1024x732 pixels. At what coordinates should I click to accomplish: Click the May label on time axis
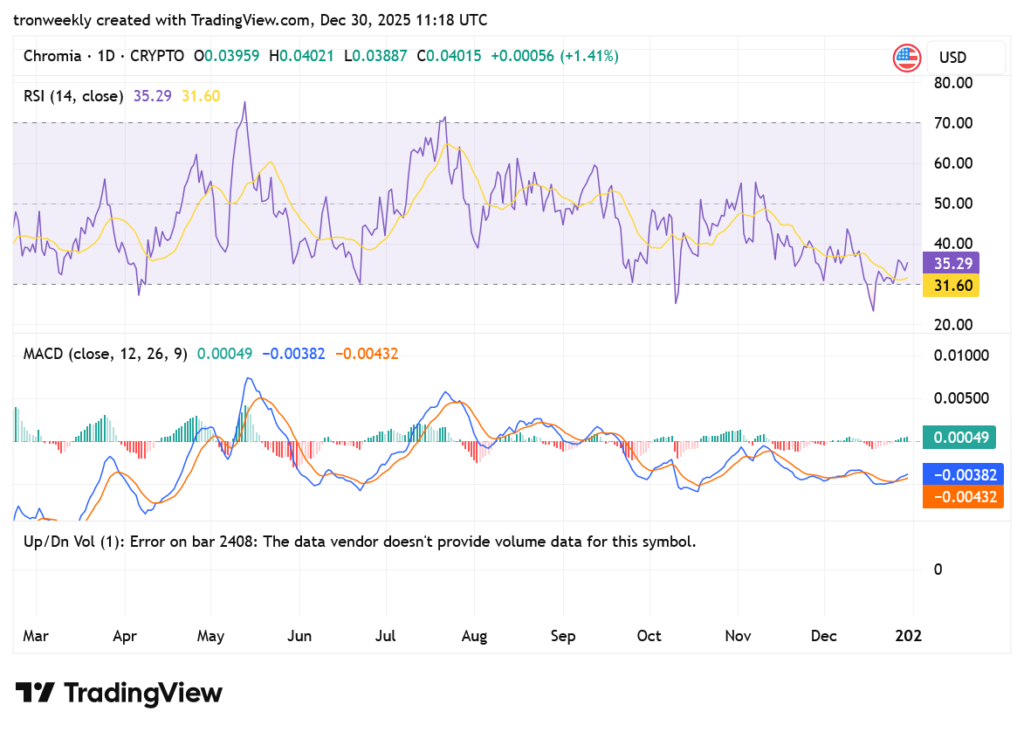click(x=210, y=636)
